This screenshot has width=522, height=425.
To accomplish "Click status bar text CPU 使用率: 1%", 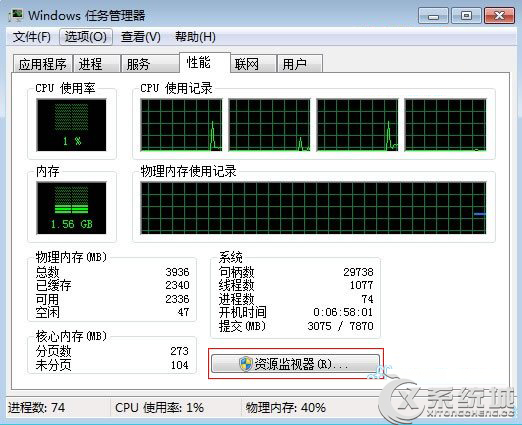I will tap(159, 408).
